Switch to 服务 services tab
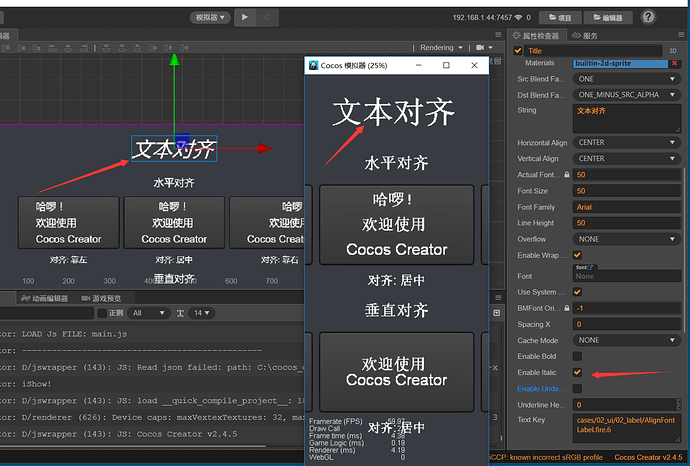Image resolution: width=690 pixels, height=466 pixels. point(585,36)
